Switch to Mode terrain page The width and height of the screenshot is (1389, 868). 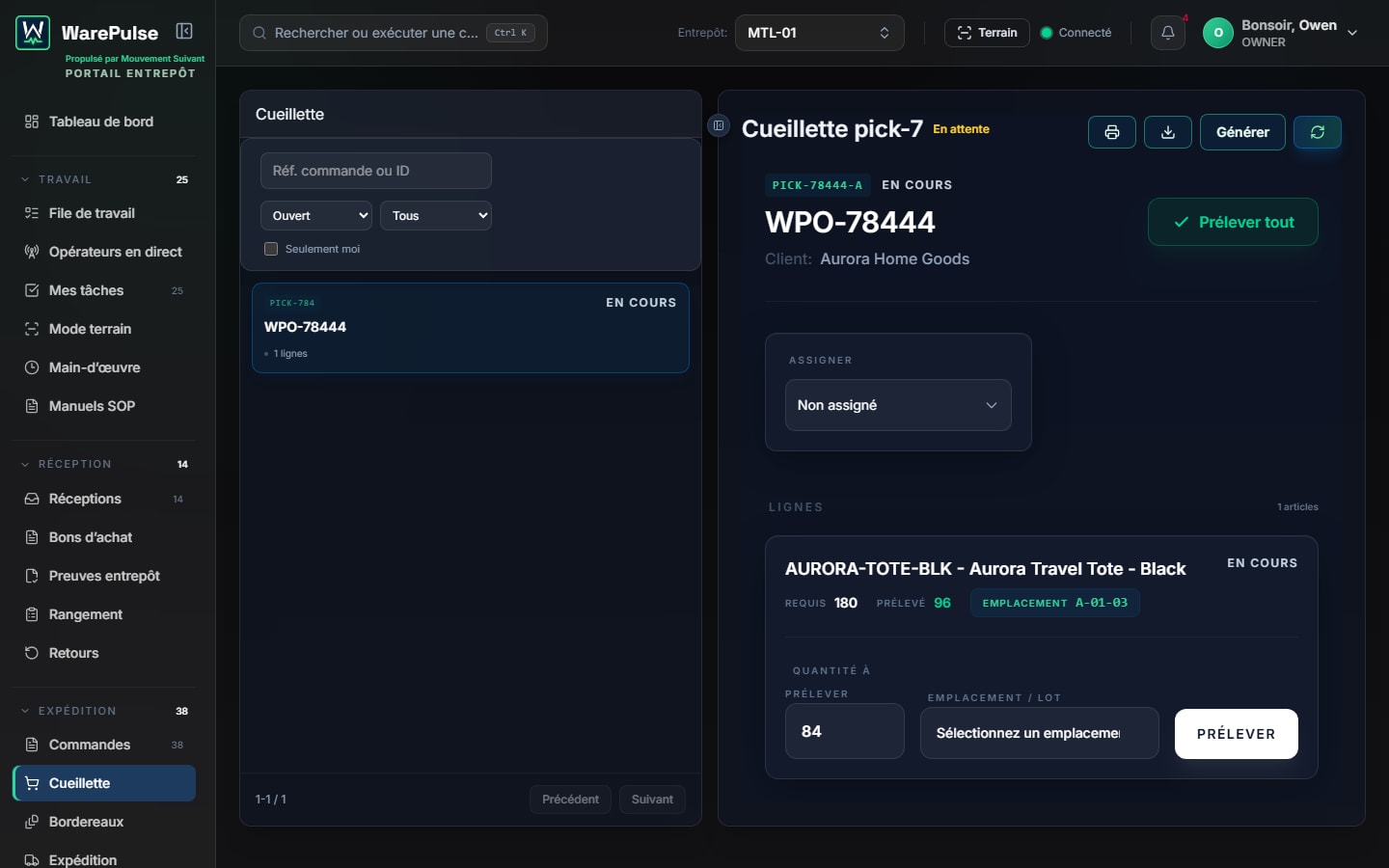point(104,329)
